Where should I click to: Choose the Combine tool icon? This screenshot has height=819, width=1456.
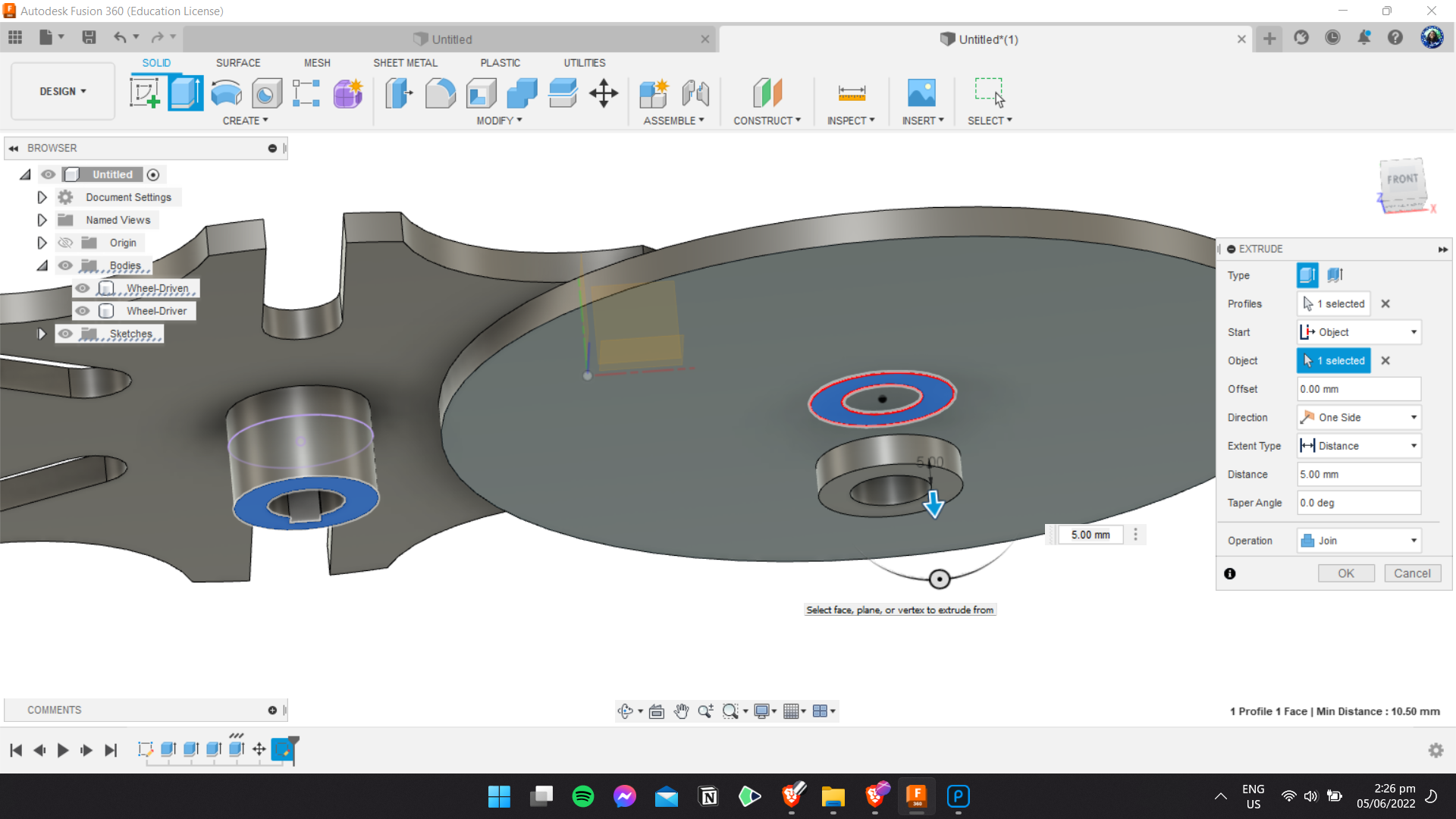point(522,93)
